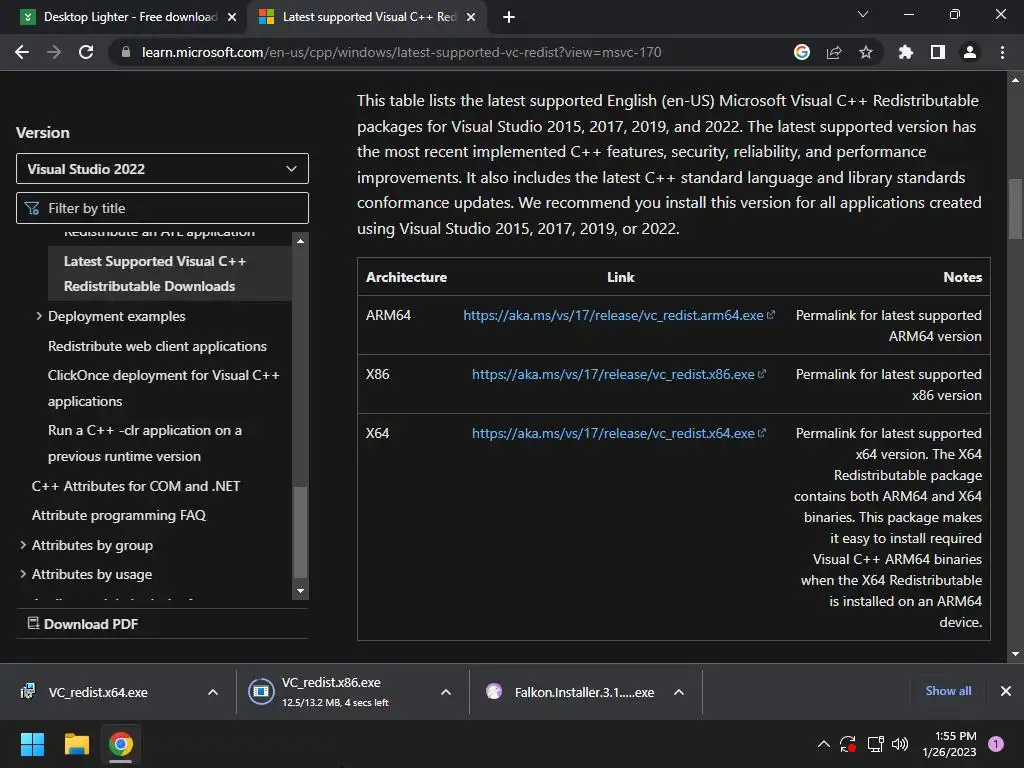This screenshot has height=768, width=1024.
Task: Toggle the browser side panel
Action: tap(938, 52)
